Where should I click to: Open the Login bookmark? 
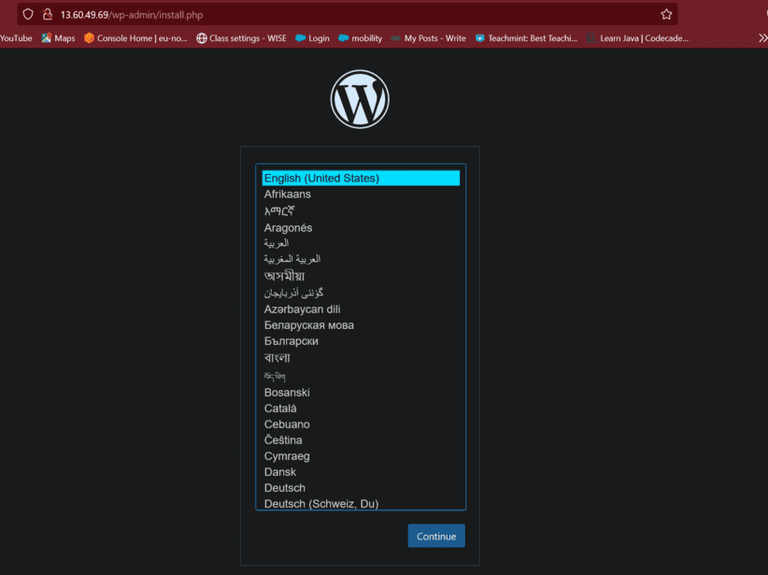pyautogui.click(x=312, y=38)
